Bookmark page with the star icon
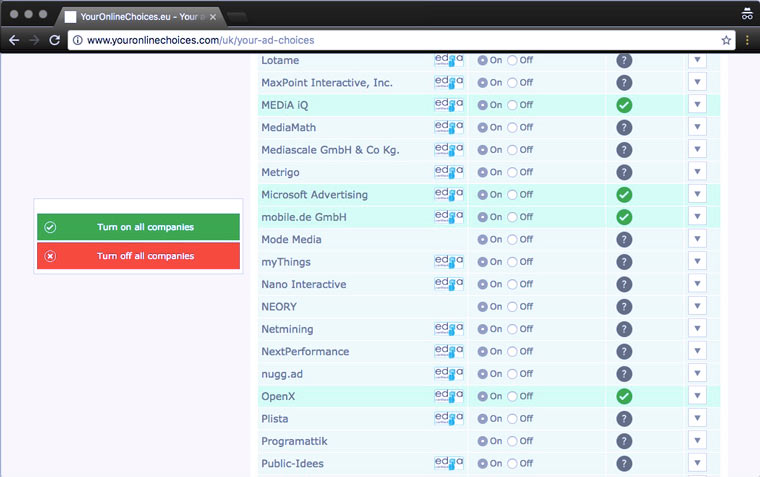This screenshot has height=477, width=760. 726,40
